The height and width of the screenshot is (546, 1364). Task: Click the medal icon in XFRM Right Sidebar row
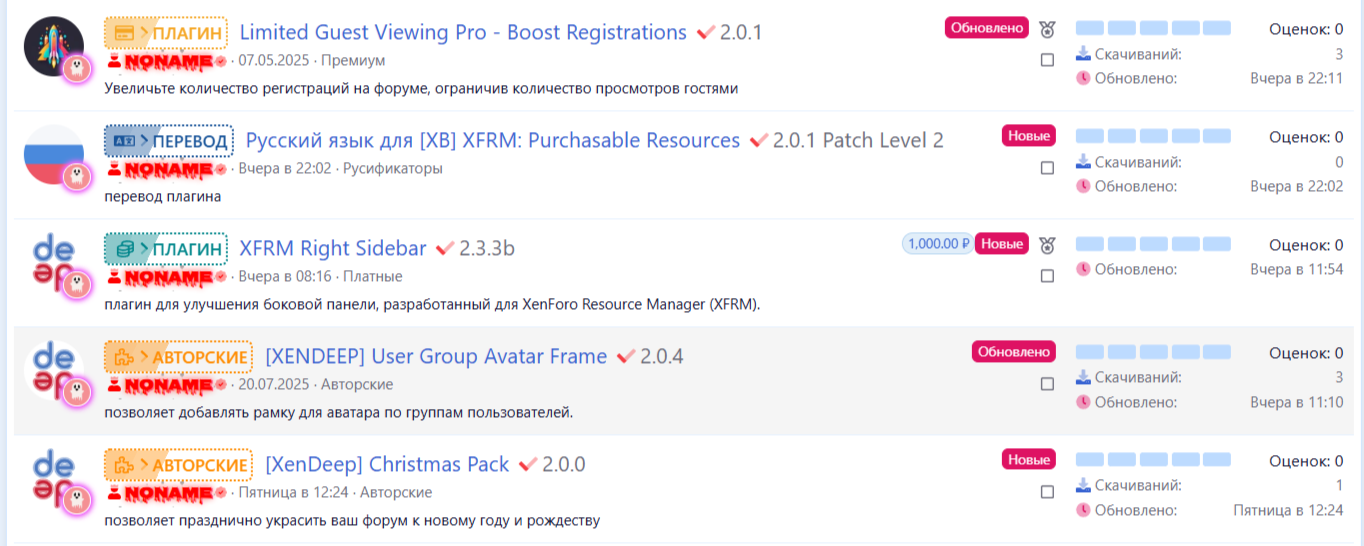1046,245
